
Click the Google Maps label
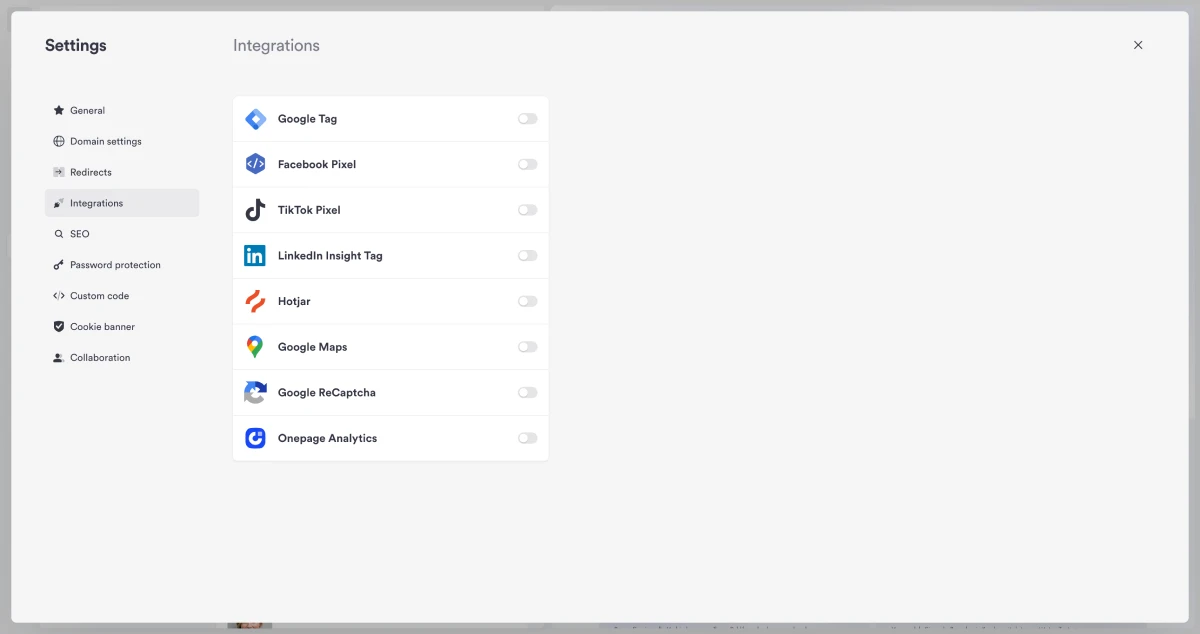(312, 347)
